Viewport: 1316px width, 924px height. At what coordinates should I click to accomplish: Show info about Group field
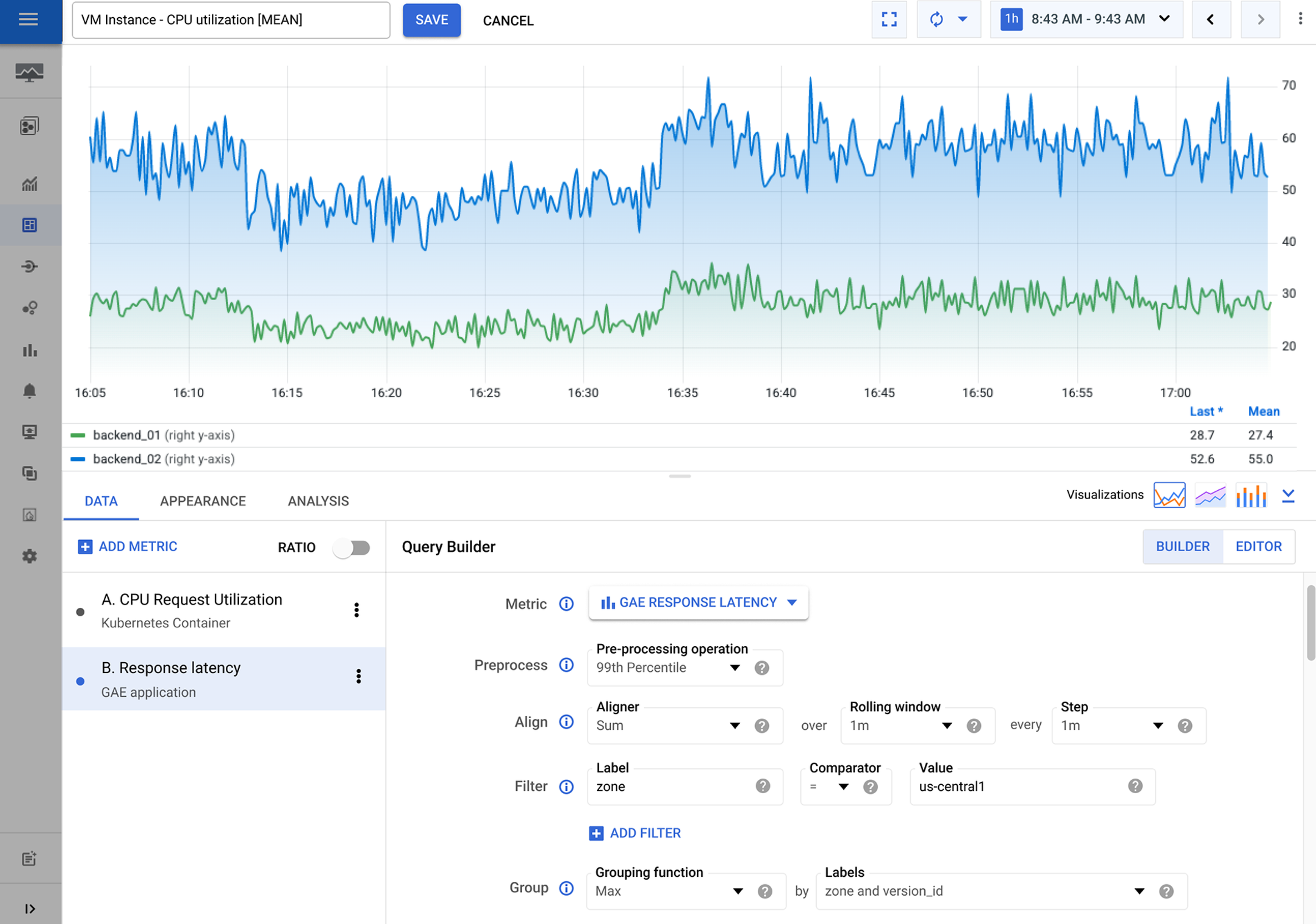click(566, 888)
